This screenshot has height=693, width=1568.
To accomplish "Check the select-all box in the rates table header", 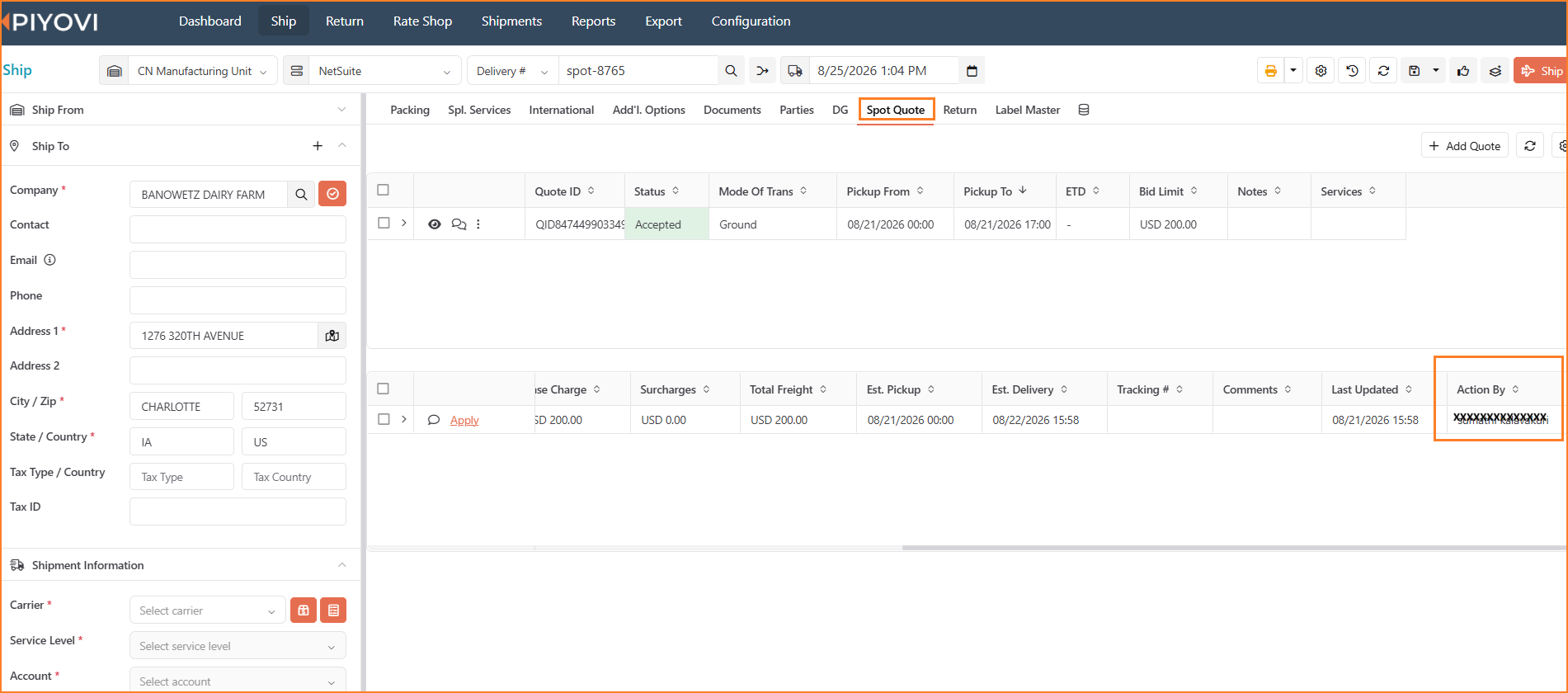I will (384, 389).
